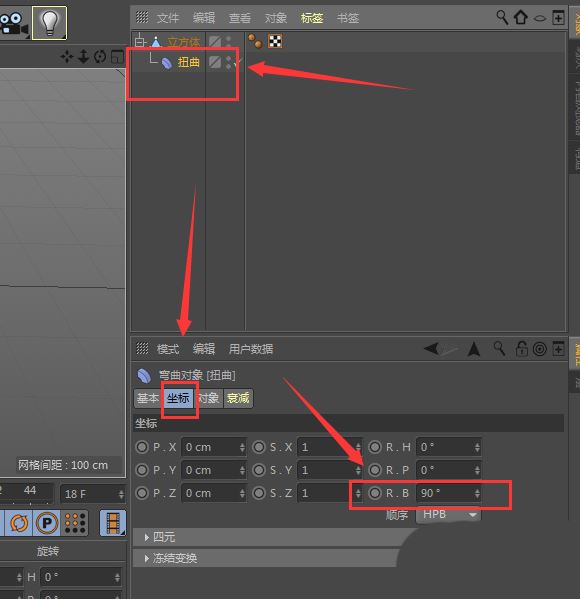Click the R.B value field showing 90°

click(x=449, y=493)
